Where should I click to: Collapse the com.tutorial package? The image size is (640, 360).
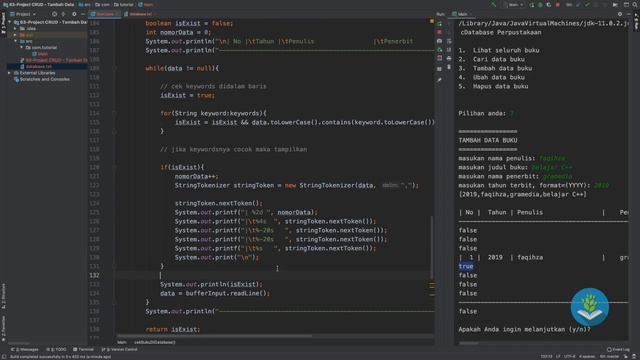point(22,47)
